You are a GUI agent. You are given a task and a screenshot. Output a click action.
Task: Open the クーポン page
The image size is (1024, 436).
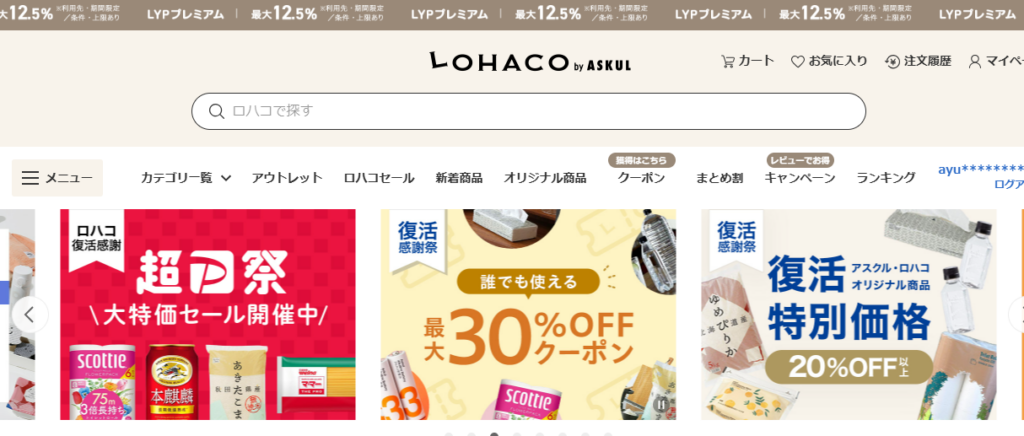(641, 178)
